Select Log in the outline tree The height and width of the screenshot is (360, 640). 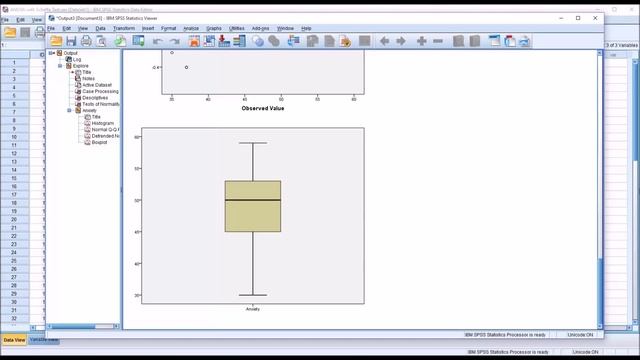click(77, 60)
